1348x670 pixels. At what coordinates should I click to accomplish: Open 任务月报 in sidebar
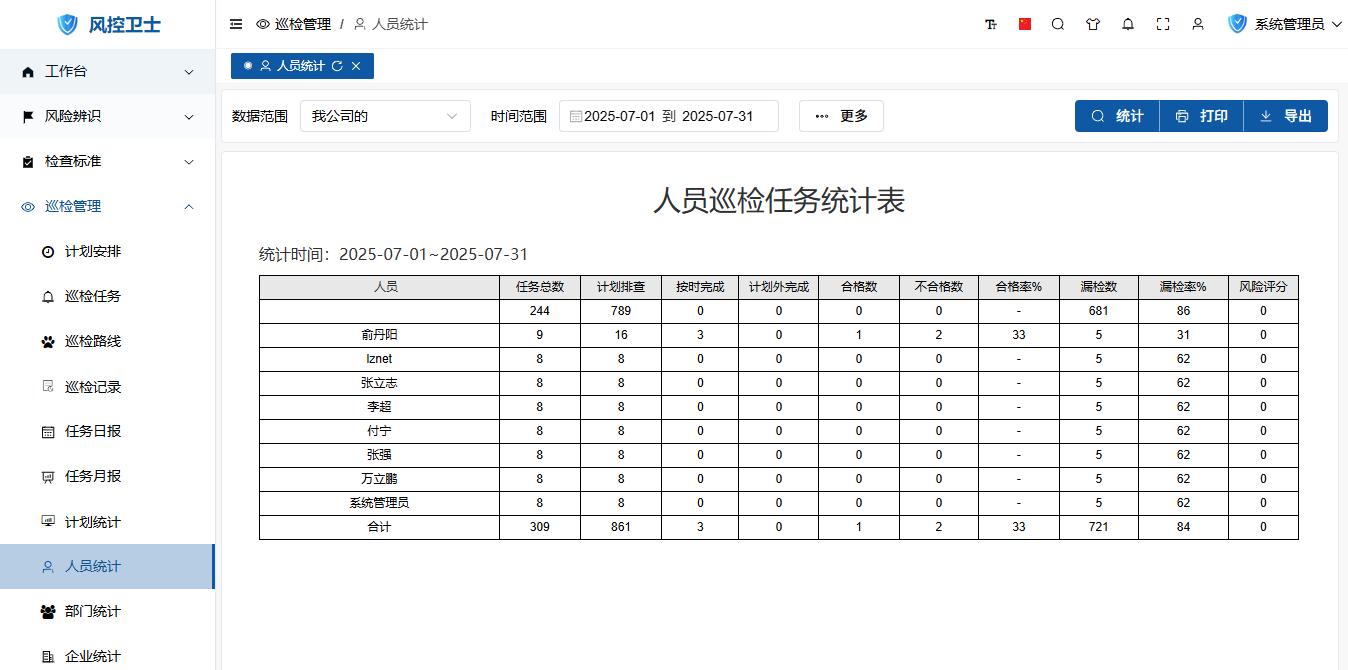93,477
